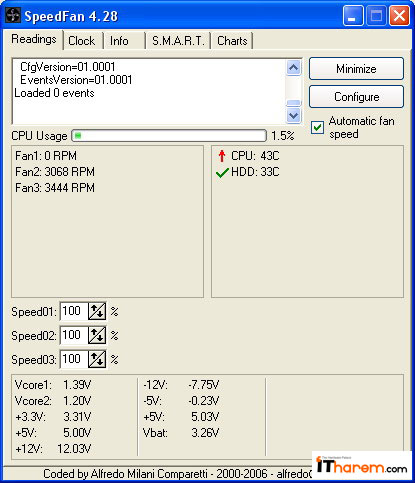Viewport: 415px width, 483px height.
Task: Click the Speed02 up/down stepper arrows
Action: (x=97, y=335)
